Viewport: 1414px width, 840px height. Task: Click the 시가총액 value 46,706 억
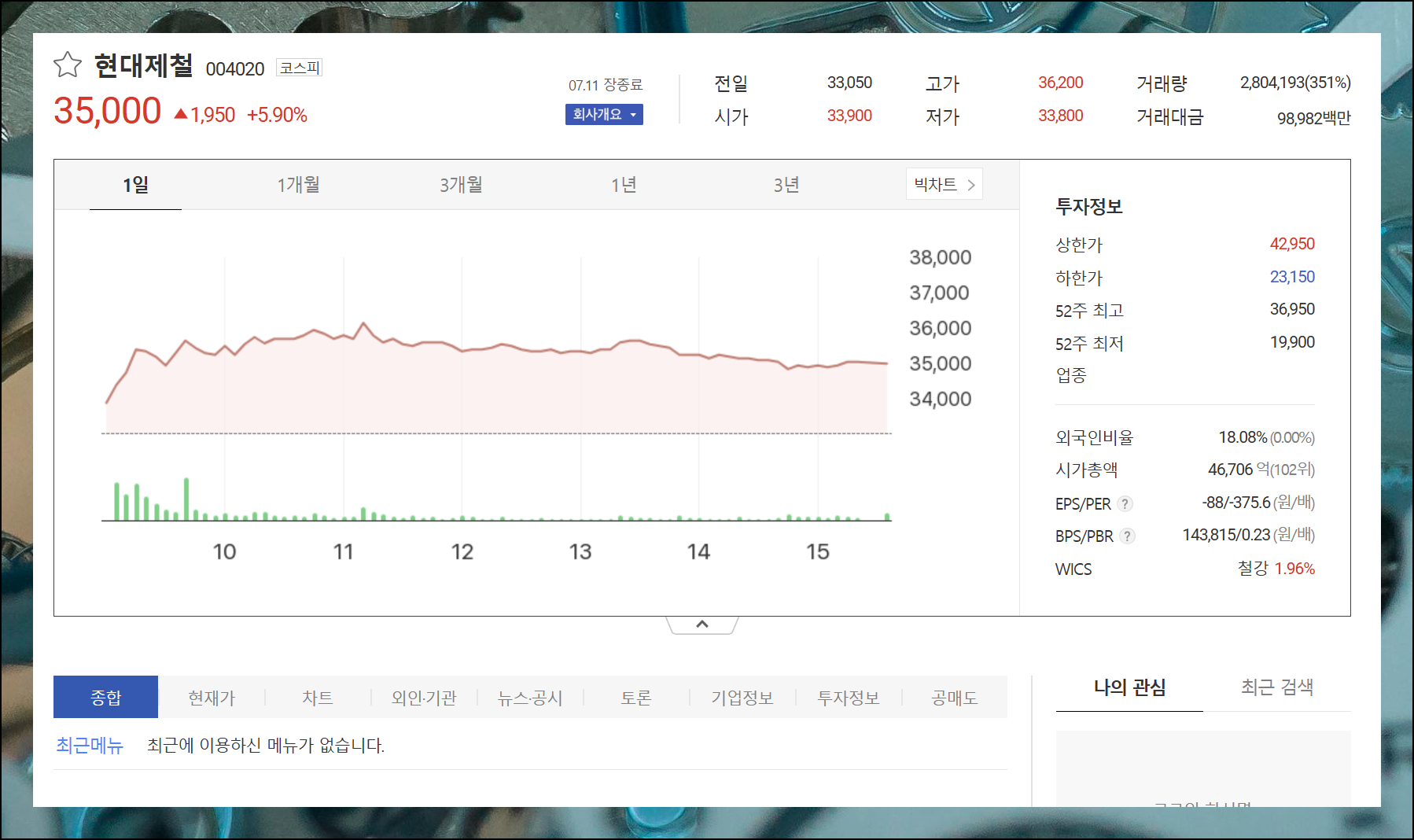pos(1238,470)
